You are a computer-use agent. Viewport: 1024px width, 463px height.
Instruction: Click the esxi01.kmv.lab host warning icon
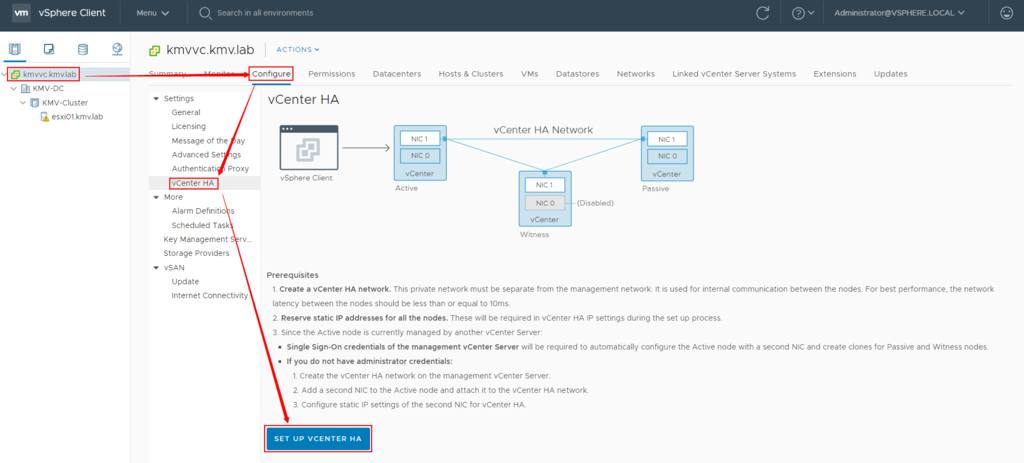44,117
